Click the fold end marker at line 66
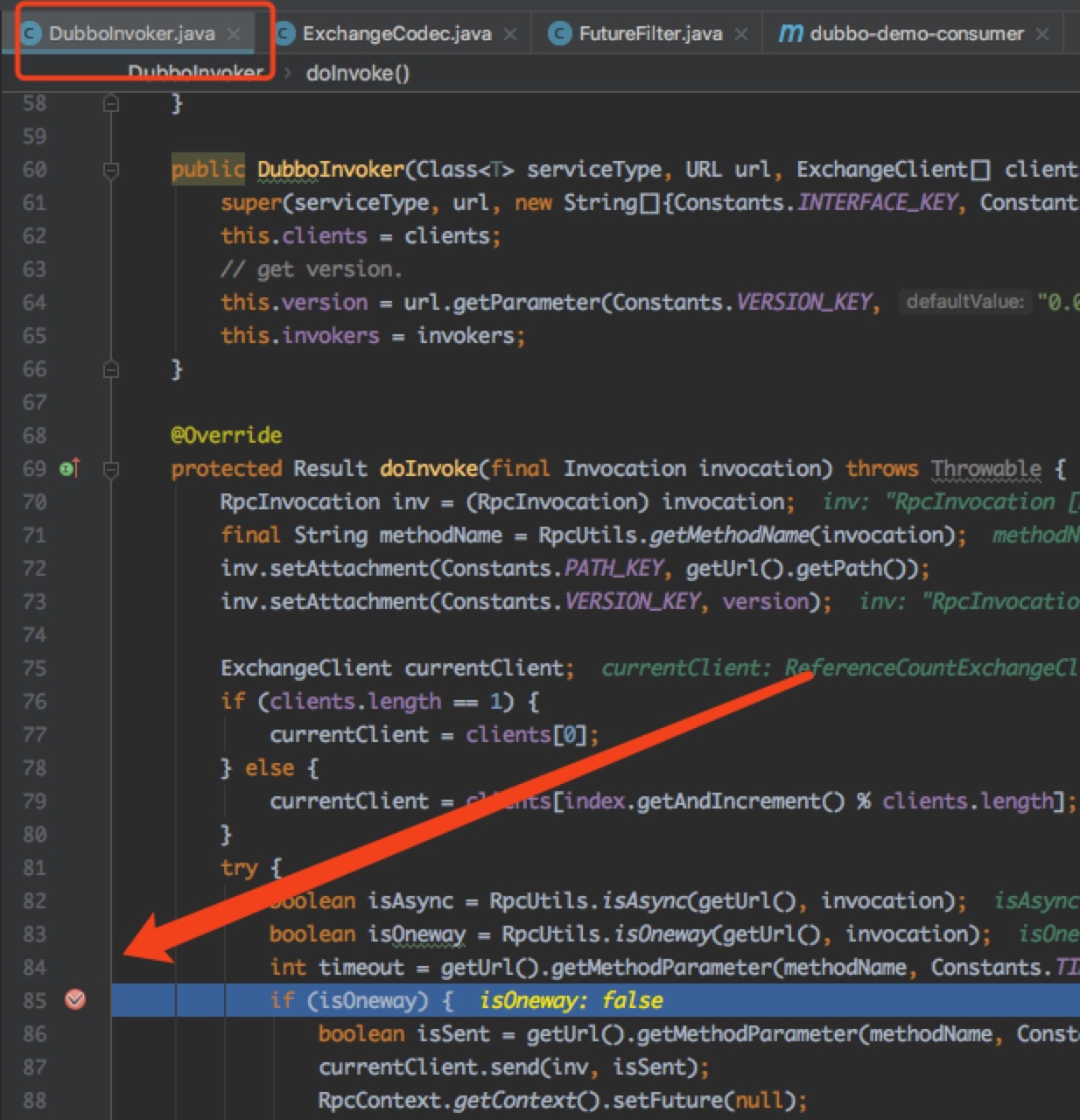 [x=111, y=369]
